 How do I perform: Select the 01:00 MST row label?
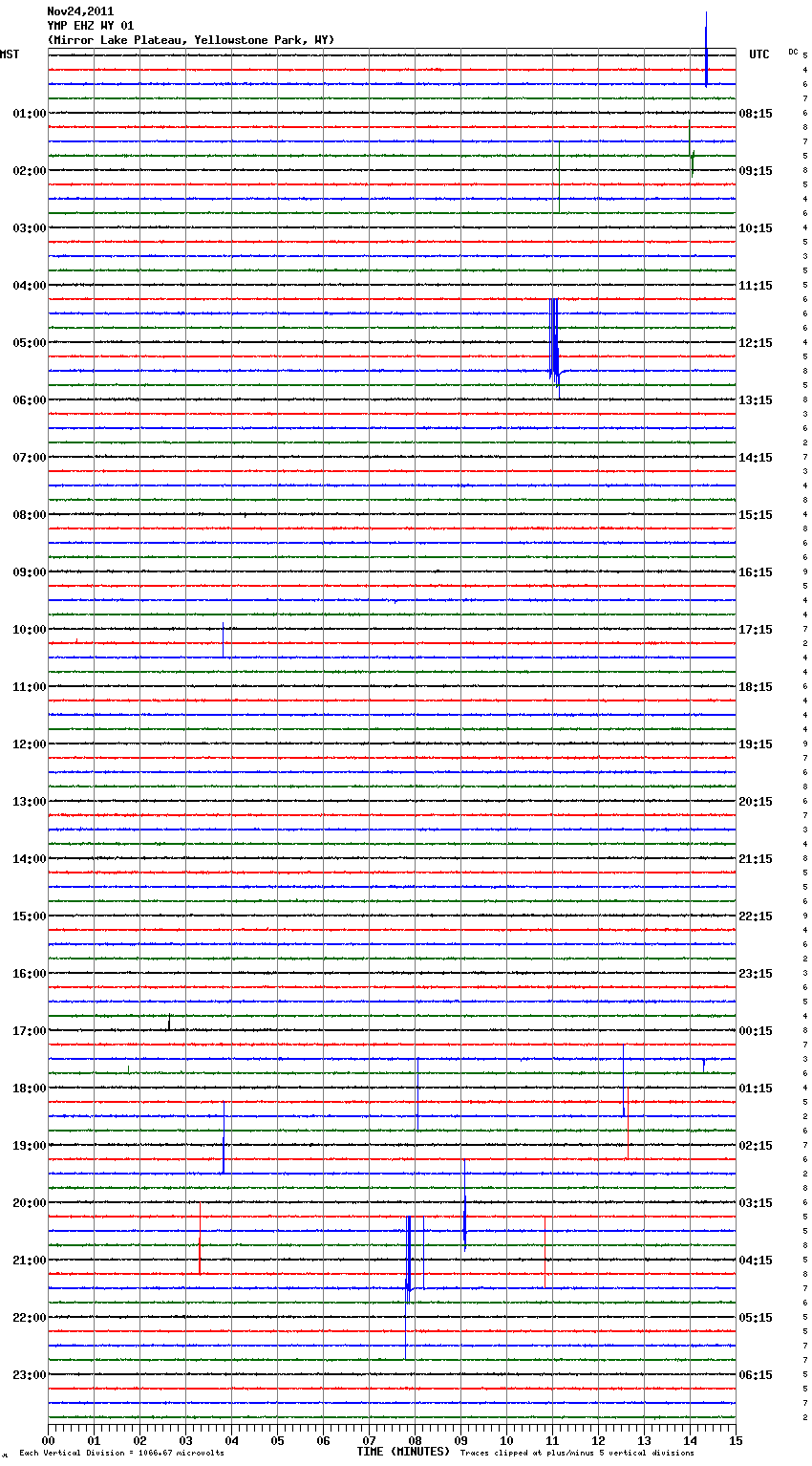pyautogui.click(x=30, y=114)
